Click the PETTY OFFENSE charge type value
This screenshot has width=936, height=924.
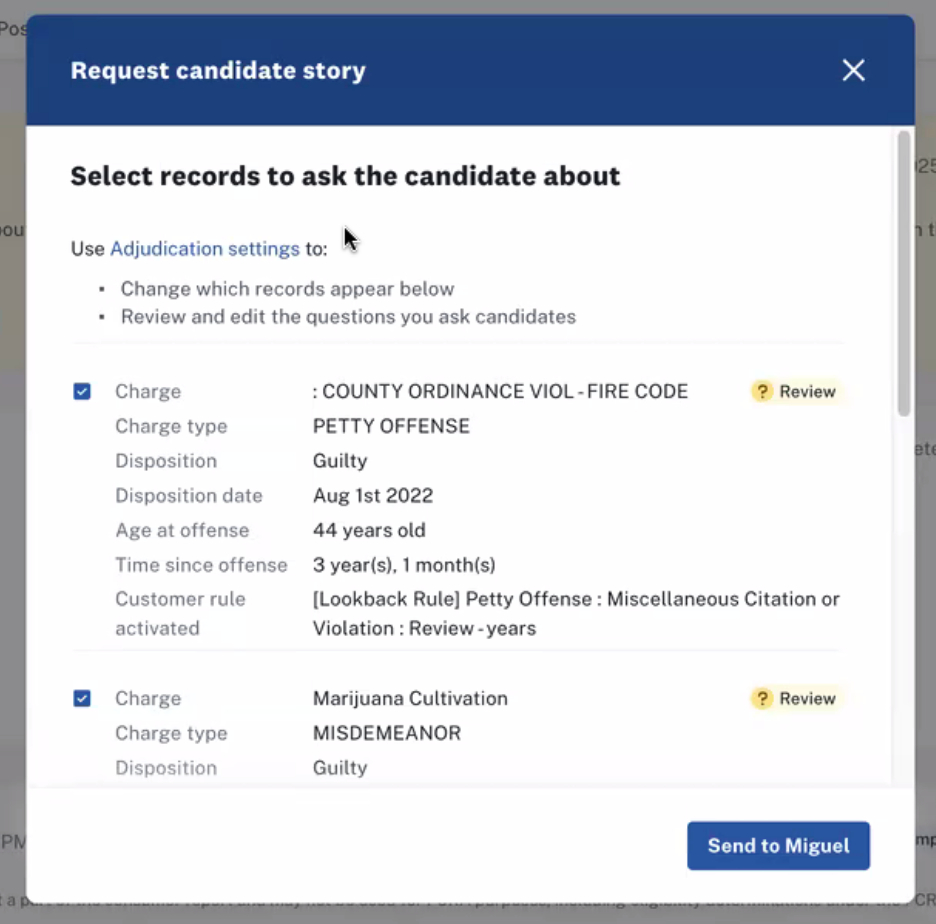coord(391,427)
